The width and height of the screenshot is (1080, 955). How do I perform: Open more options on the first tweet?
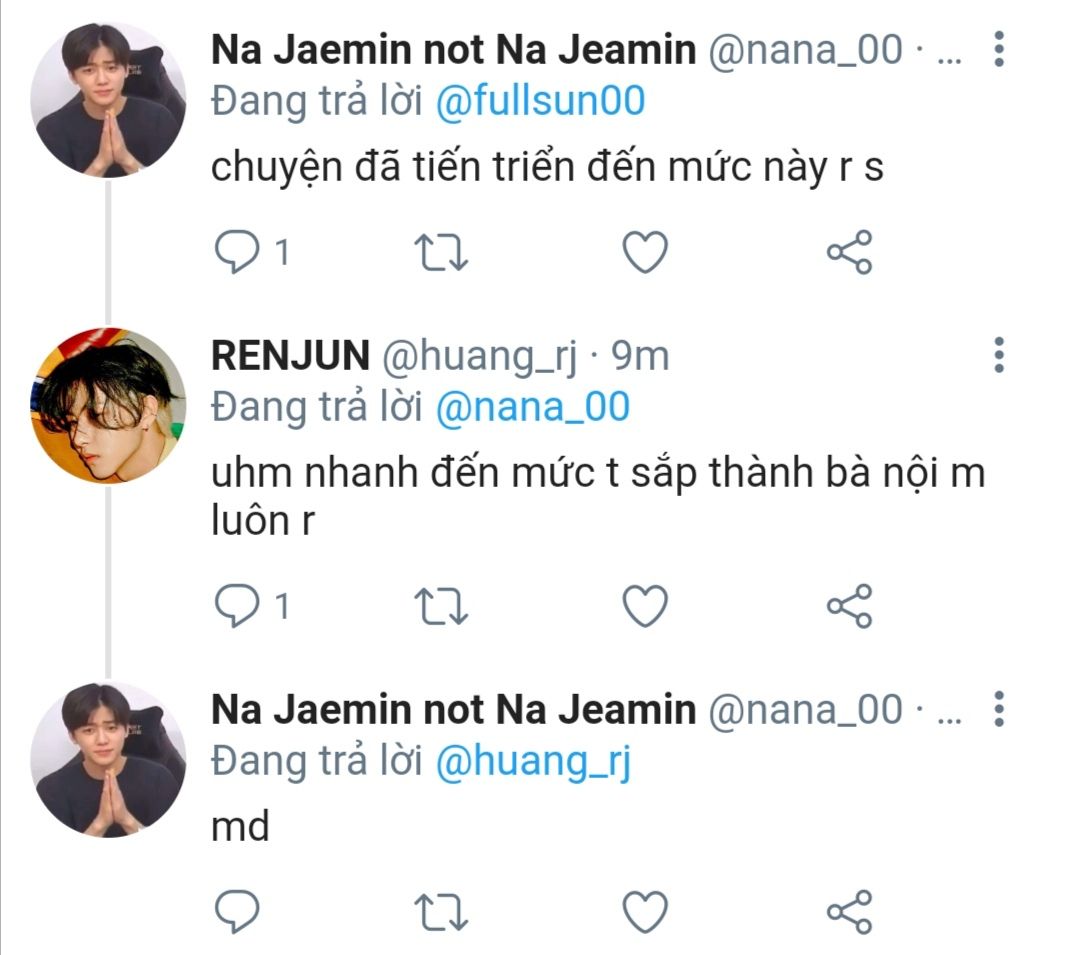click(998, 49)
